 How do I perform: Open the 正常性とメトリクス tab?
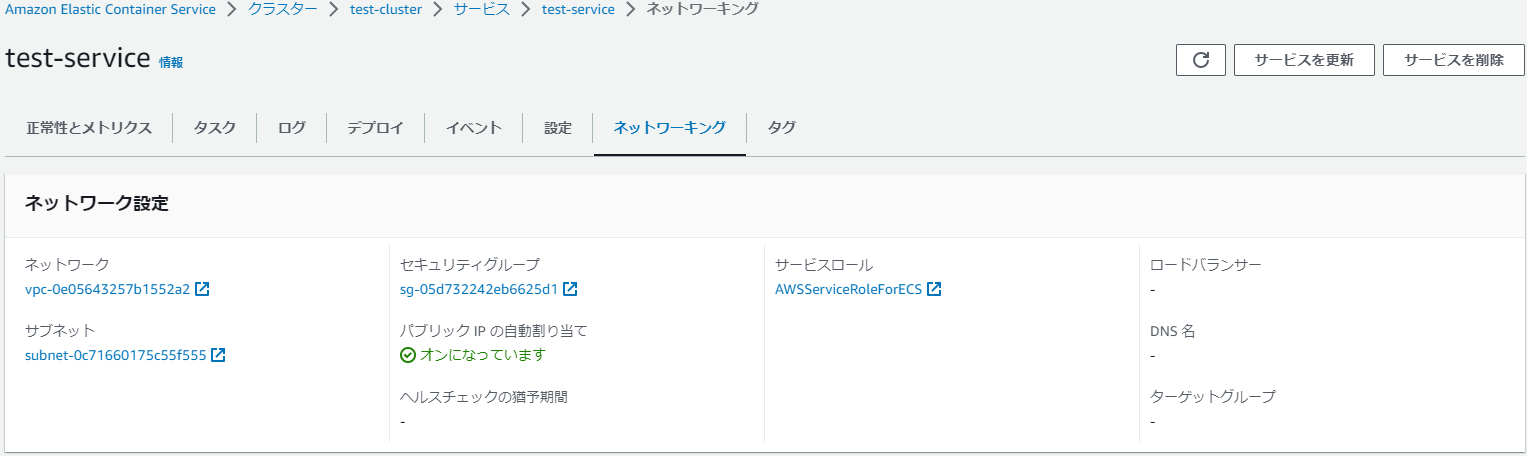coord(89,128)
